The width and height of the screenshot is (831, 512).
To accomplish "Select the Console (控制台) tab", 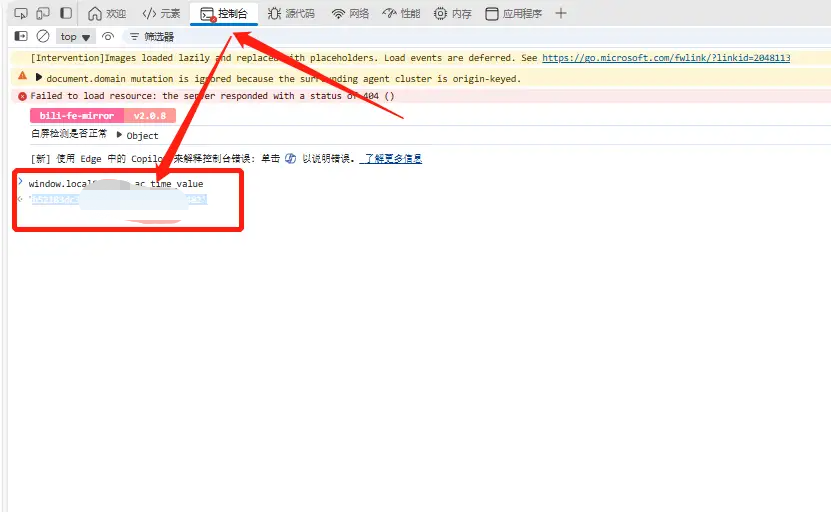I will coord(224,14).
